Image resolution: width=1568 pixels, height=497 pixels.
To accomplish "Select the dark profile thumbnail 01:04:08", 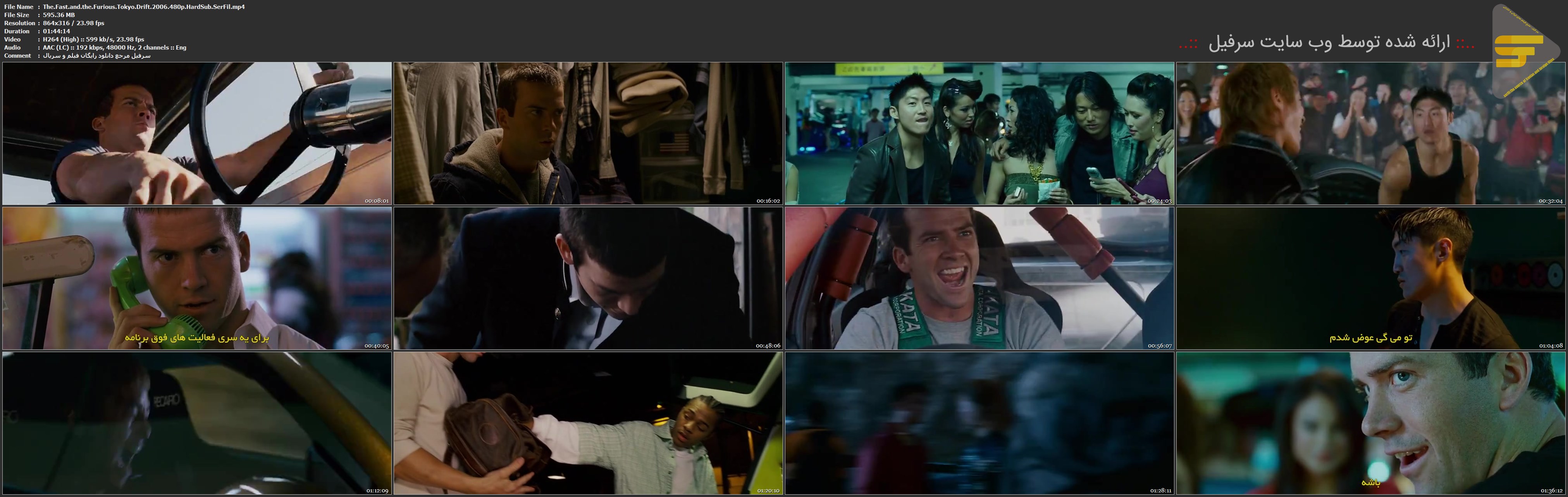I will tap(1371, 278).
